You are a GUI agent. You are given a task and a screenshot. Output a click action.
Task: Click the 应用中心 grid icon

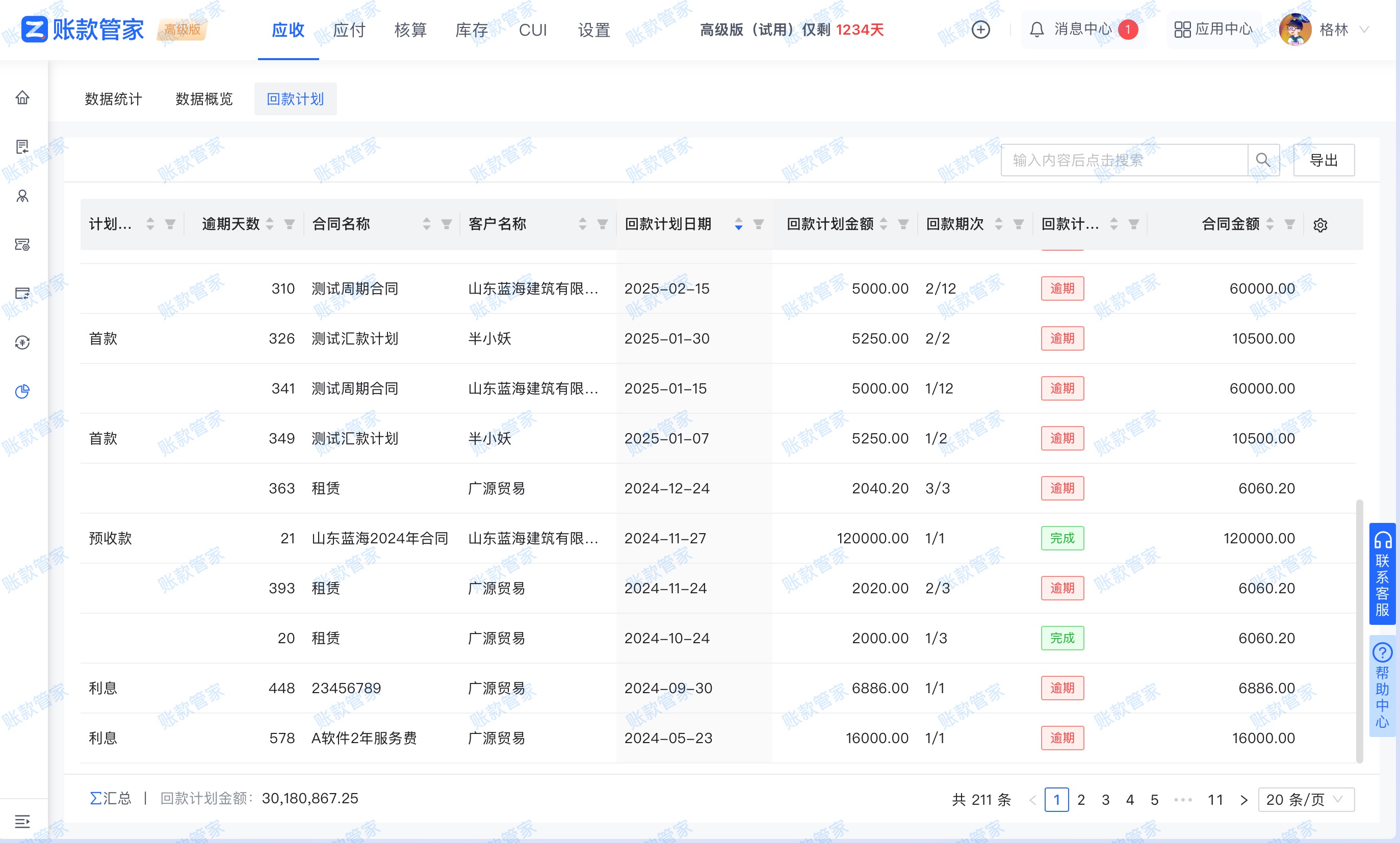[x=1183, y=29]
